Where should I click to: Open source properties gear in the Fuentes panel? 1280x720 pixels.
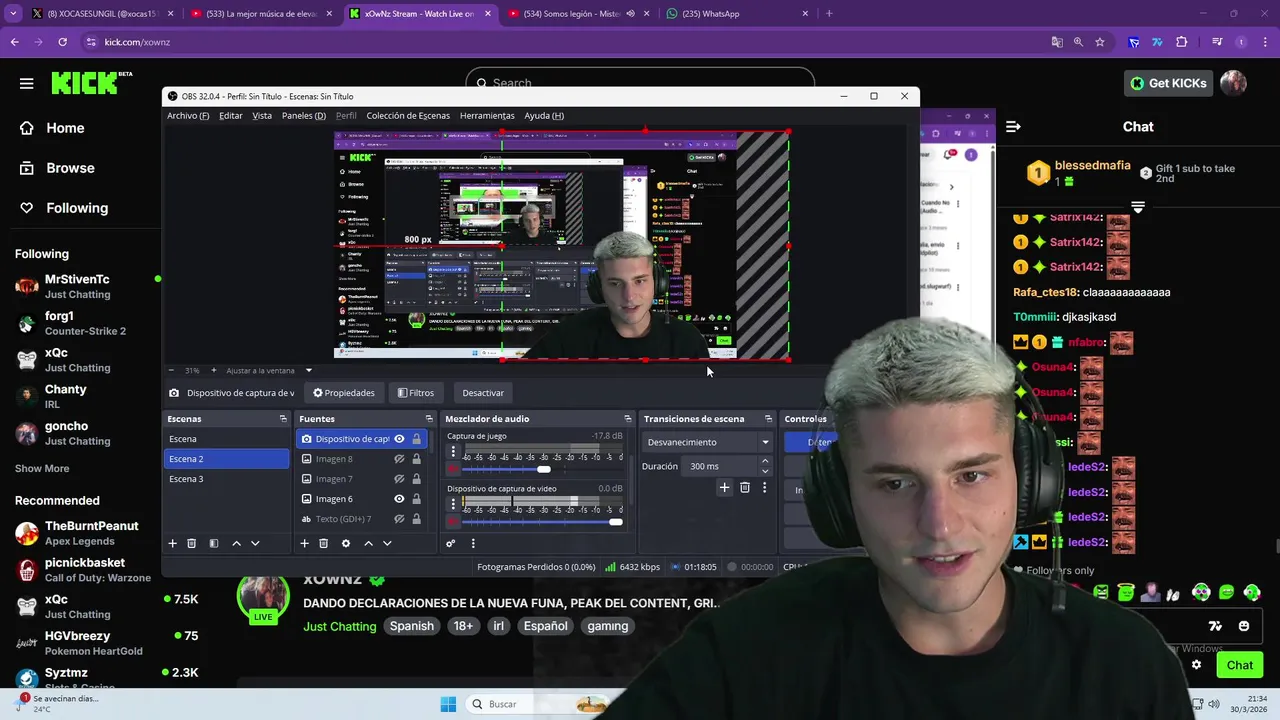coord(346,543)
